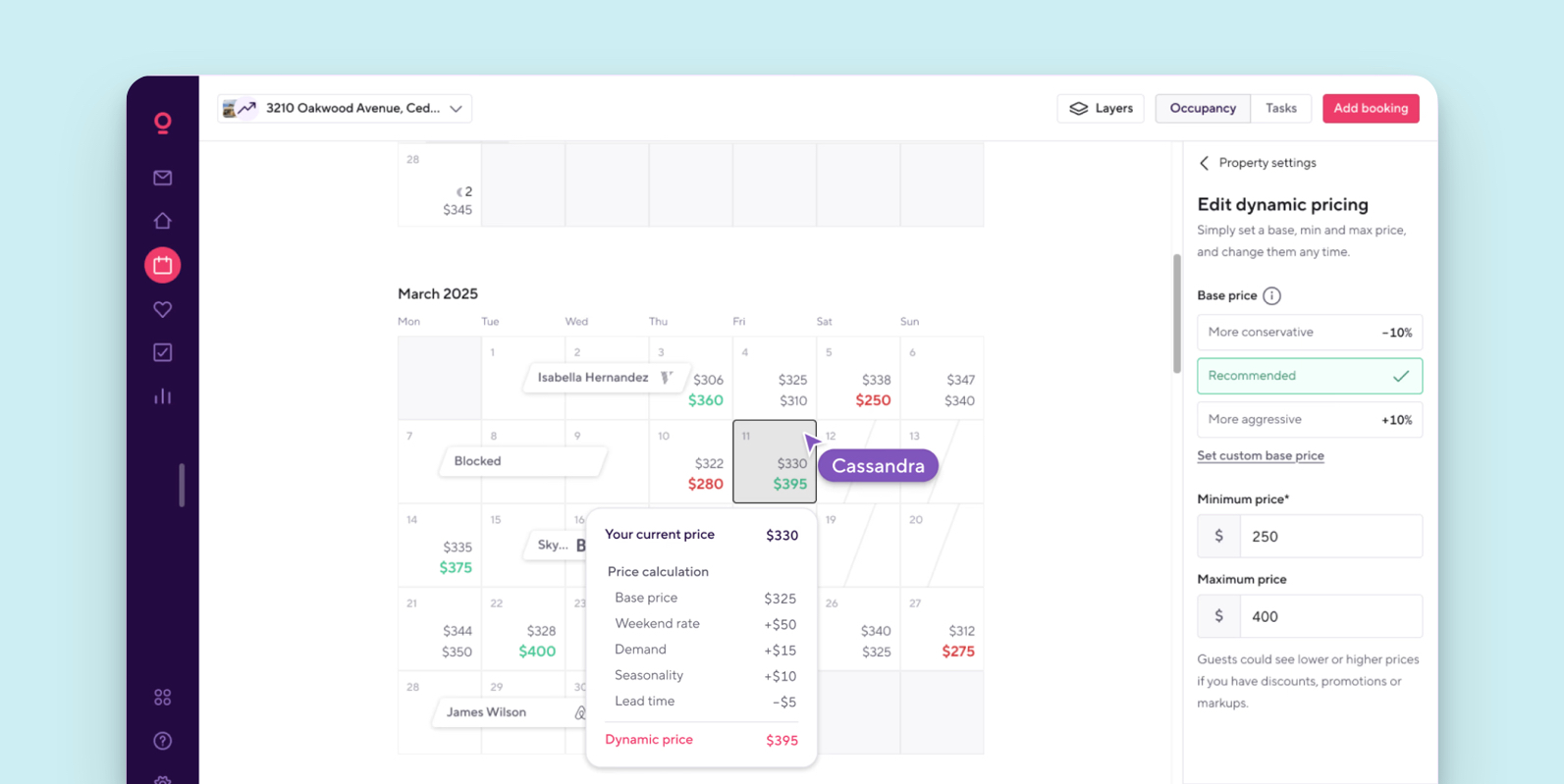
Task: Click the Demand row in popup
Action: click(705, 650)
